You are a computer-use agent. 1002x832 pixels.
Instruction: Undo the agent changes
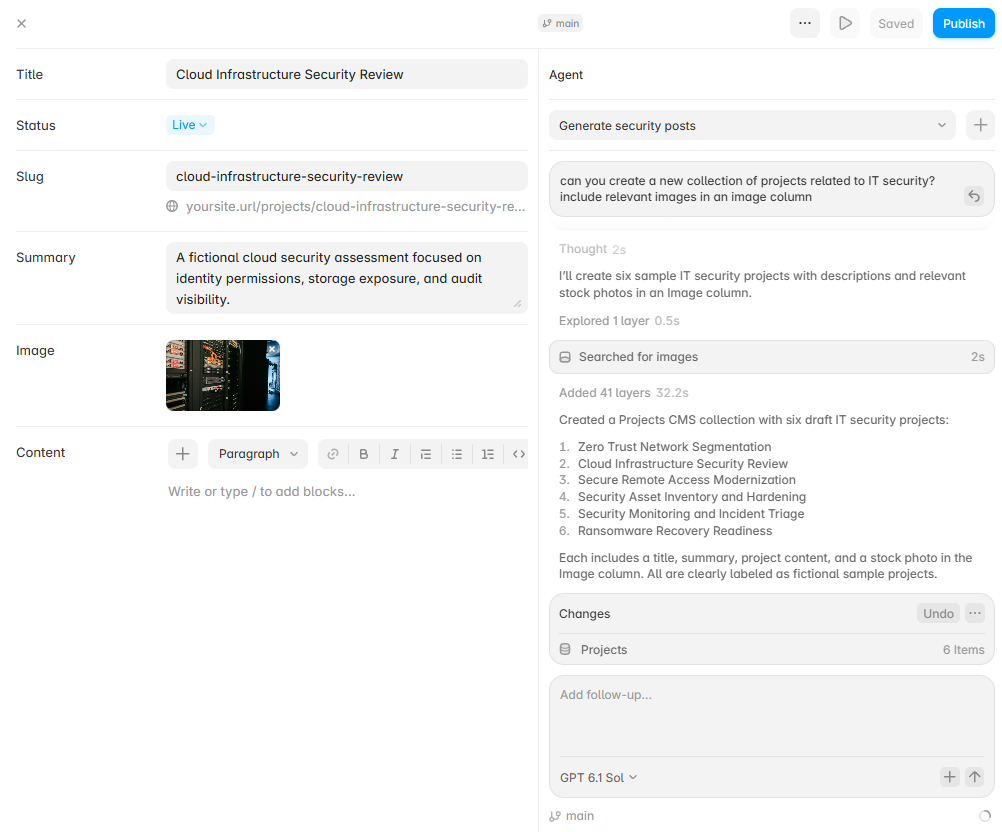[x=937, y=613]
